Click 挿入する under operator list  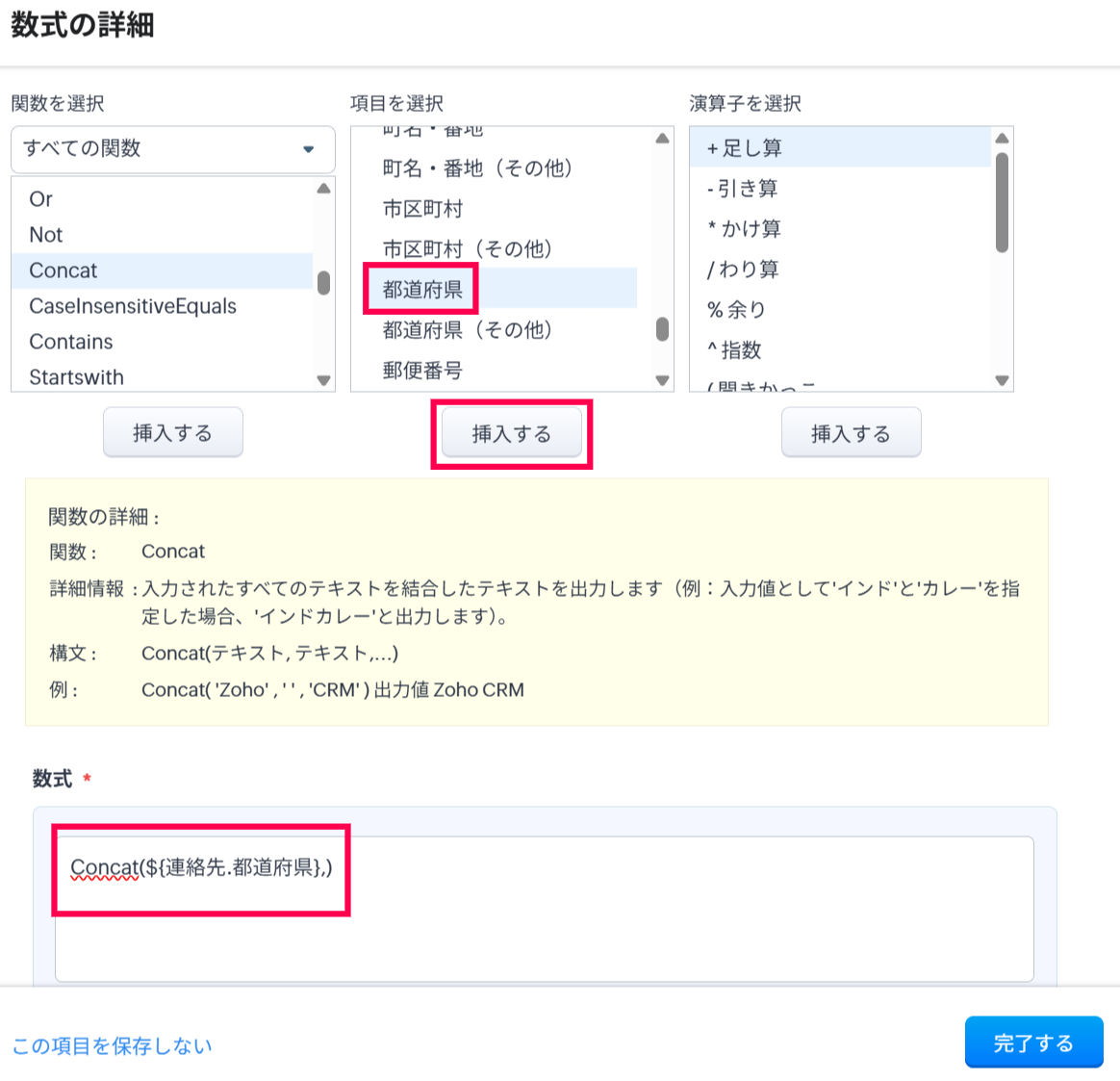coord(851,433)
